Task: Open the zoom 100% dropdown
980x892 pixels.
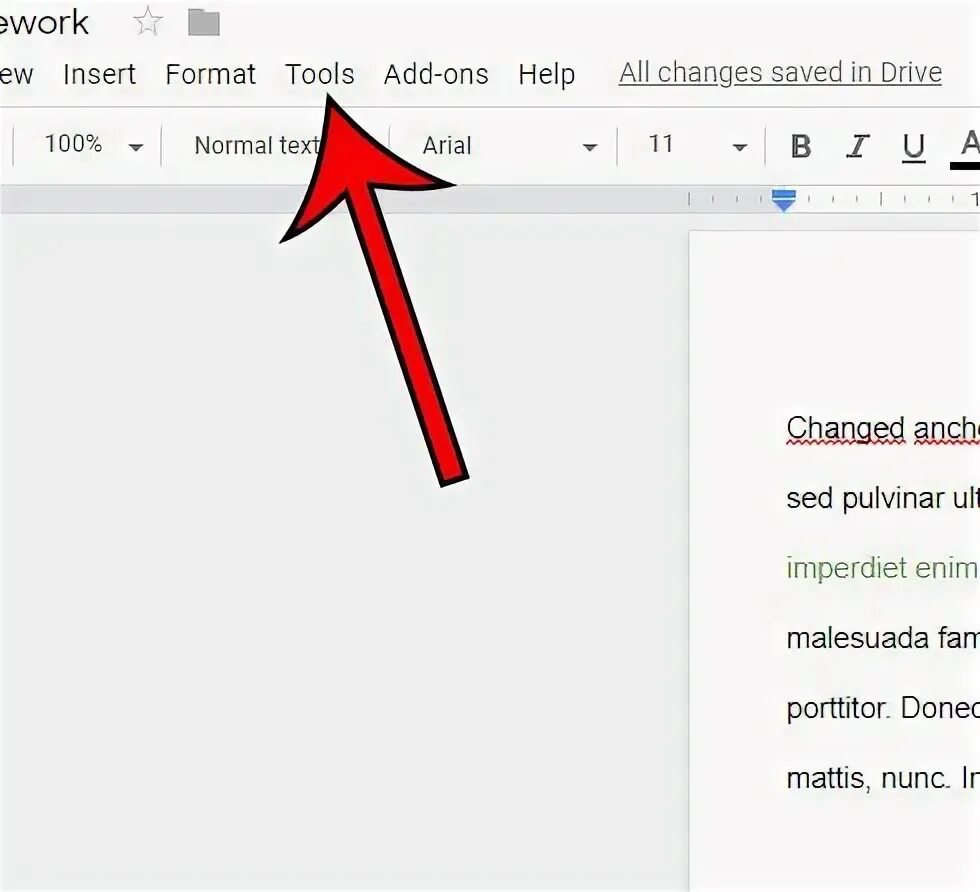Action: click(x=94, y=145)
